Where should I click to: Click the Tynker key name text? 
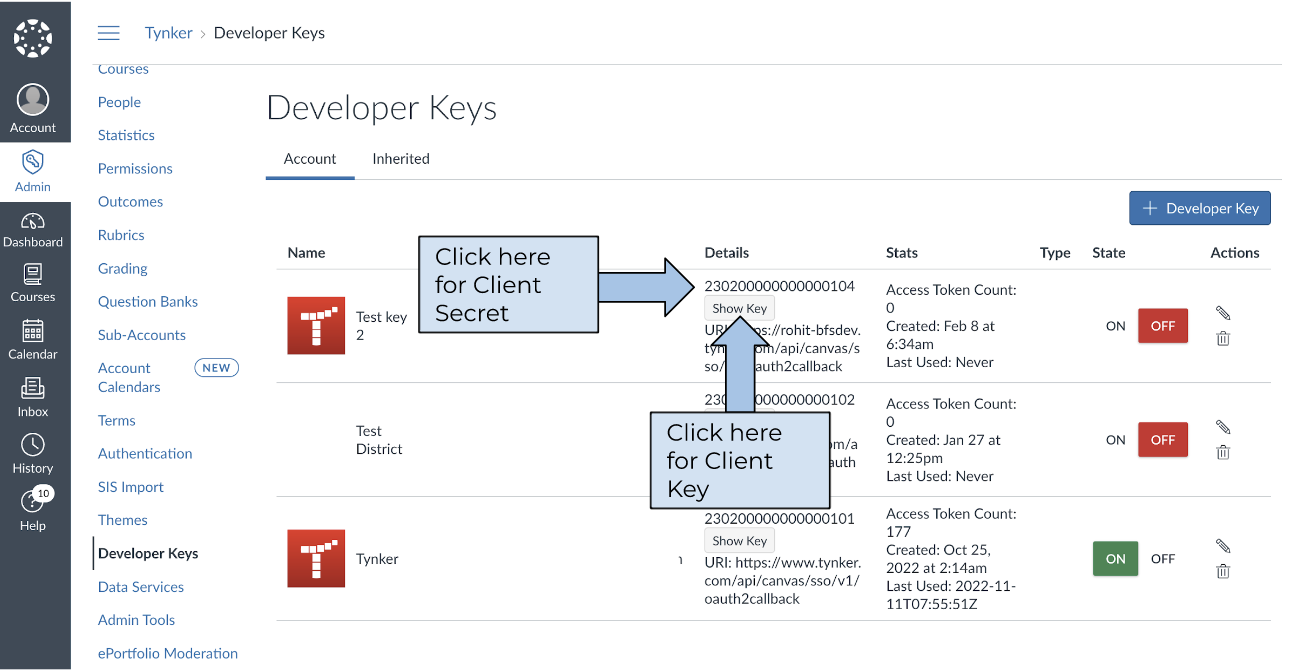pyautogui.click(x=377, y=559)
